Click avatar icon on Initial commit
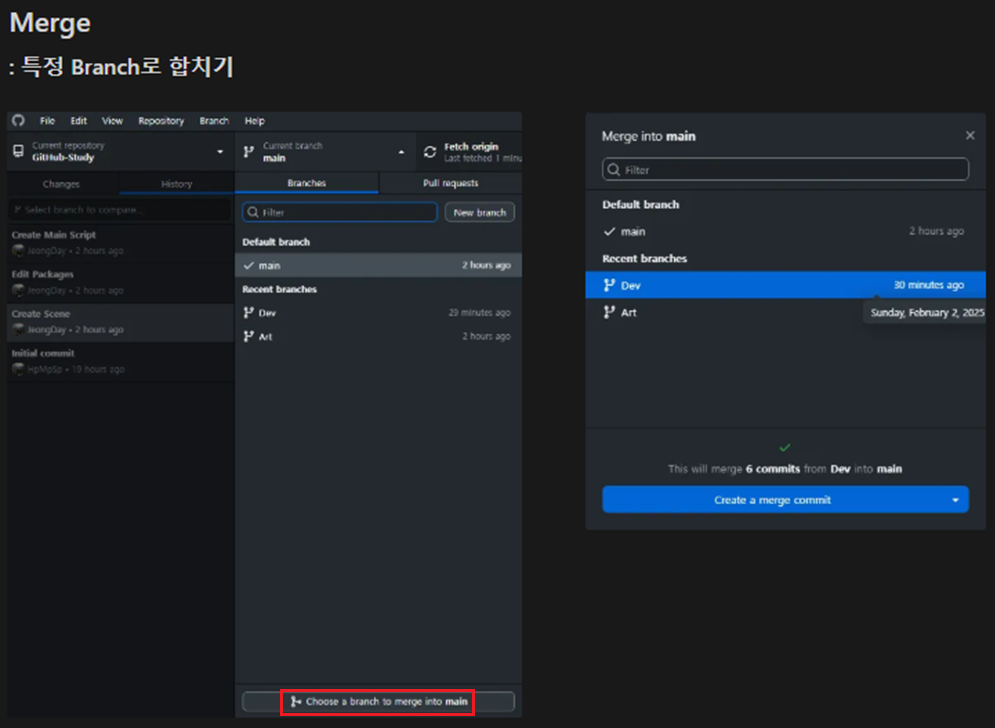The image size is (995, 728). coord(18,369)
